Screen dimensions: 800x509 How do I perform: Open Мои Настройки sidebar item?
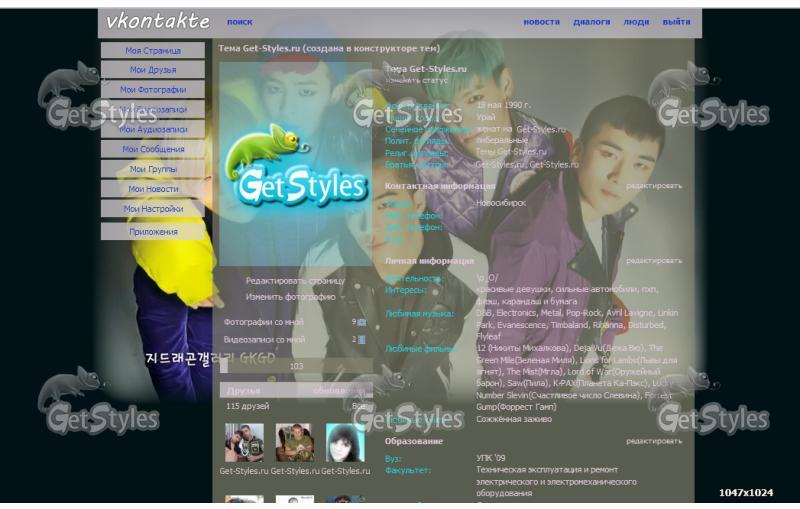click(153, 209)
